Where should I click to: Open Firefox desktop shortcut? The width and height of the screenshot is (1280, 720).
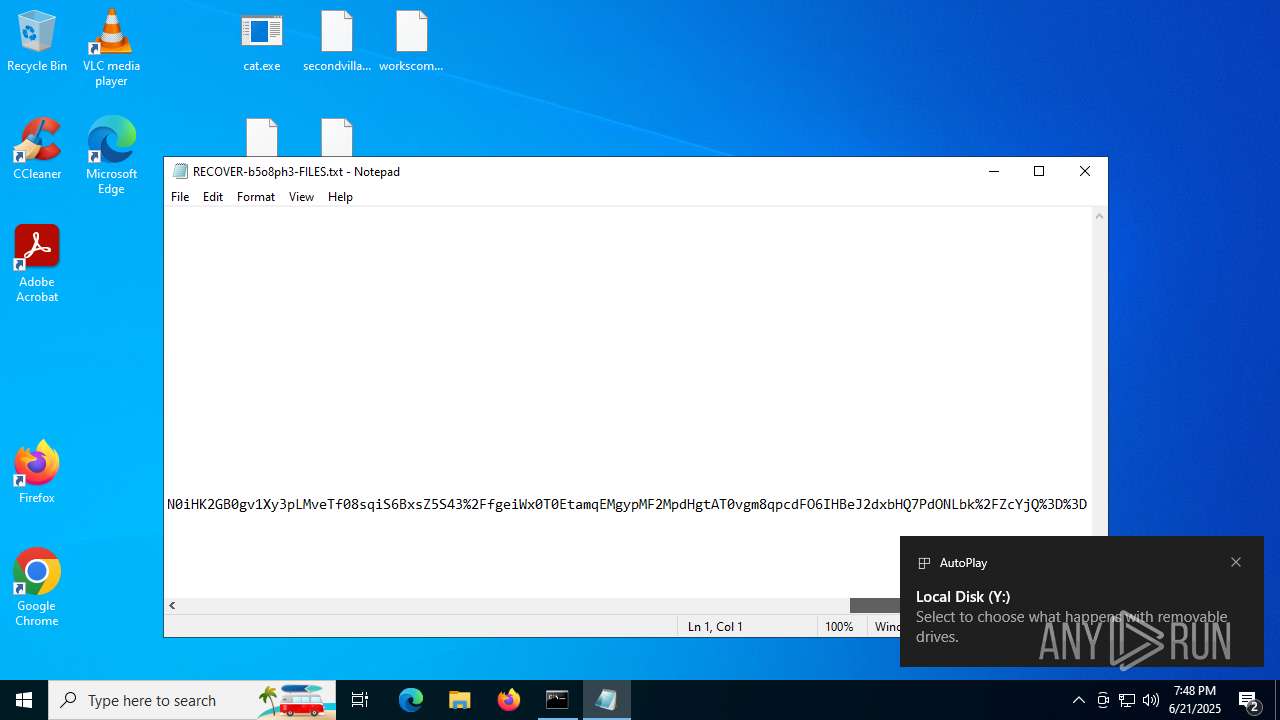pyautogui.click(x=37, y=472)
